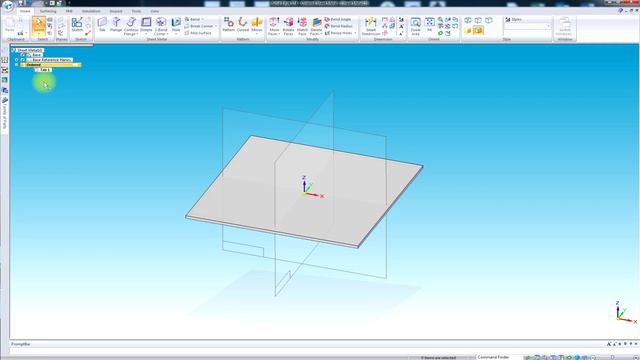This screenshot has width=640, height=360.
Task: Click the Resize Holes command
Action: [338, 33]
